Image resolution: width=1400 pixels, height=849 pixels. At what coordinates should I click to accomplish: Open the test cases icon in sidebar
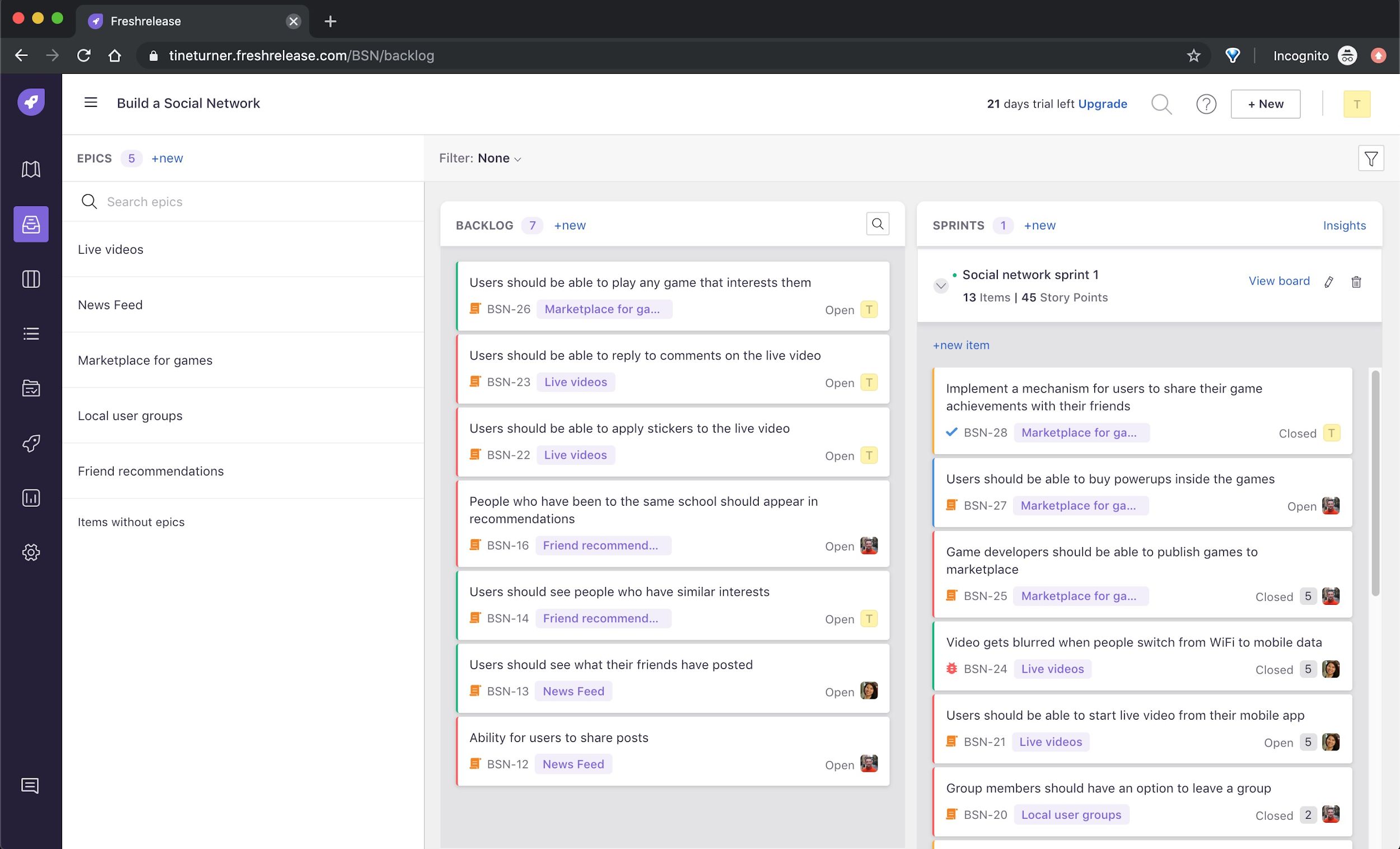pyautogui.click(x=31, y=388)
